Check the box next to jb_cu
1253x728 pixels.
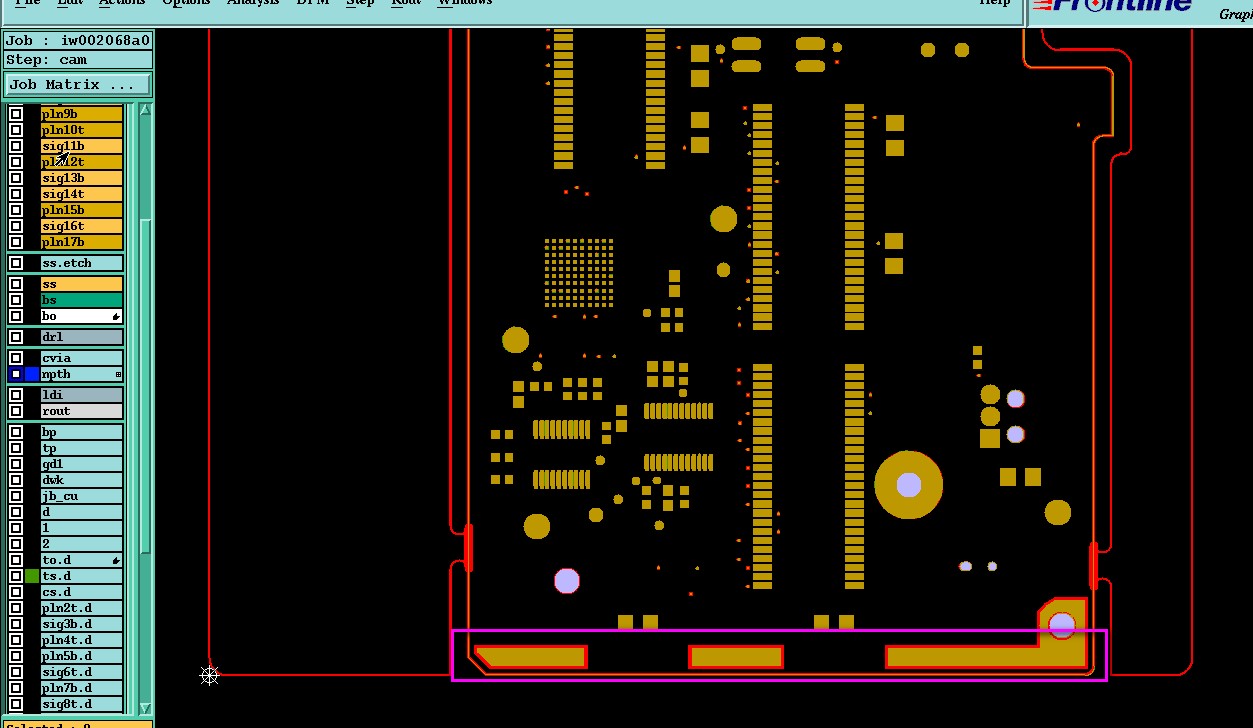[x=16, y=496]
